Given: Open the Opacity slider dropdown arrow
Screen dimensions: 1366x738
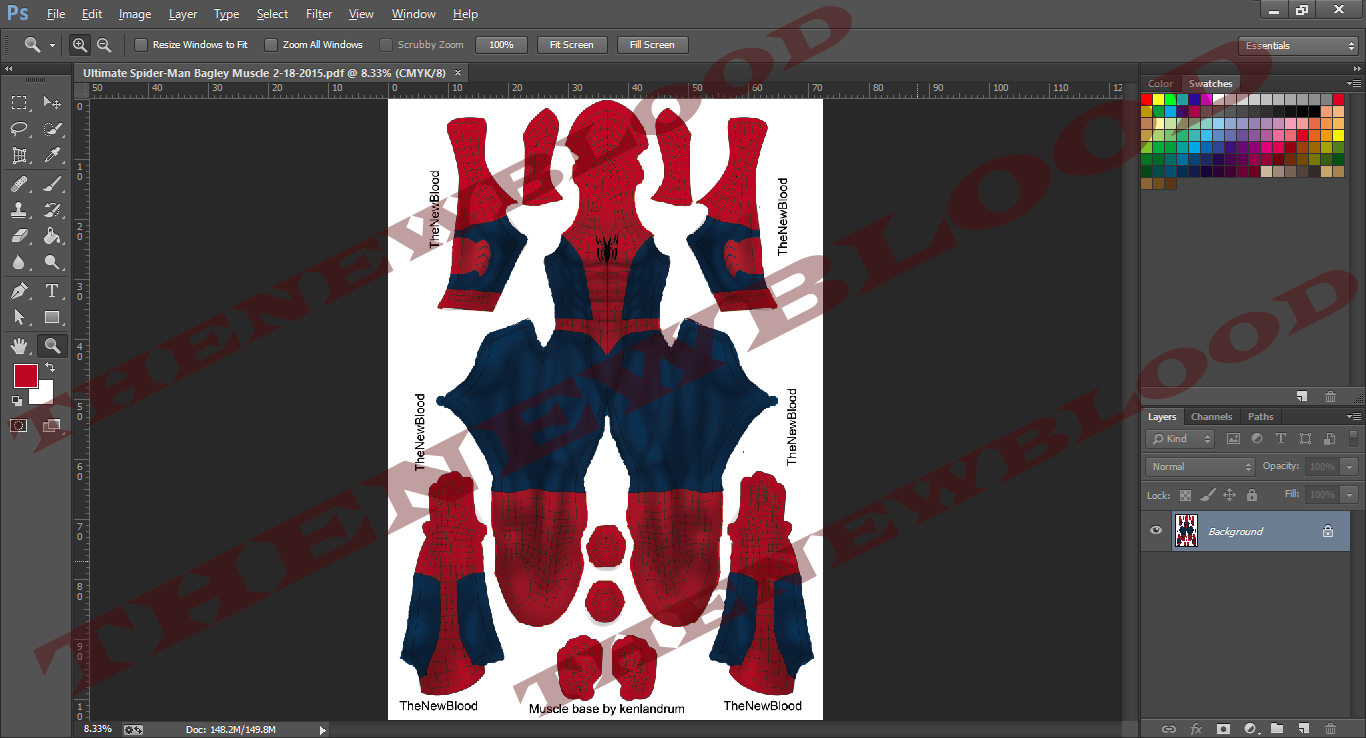Looking at the screenshot, I should pos(1350,467).
